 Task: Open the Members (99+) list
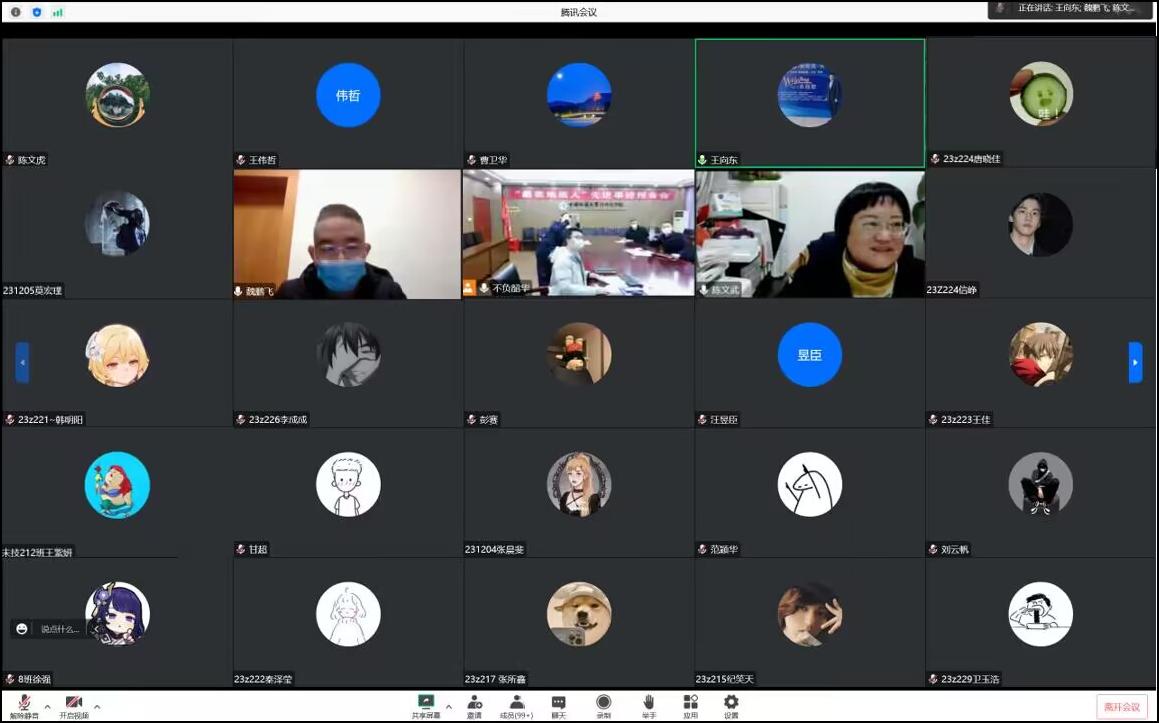(516, 704)
